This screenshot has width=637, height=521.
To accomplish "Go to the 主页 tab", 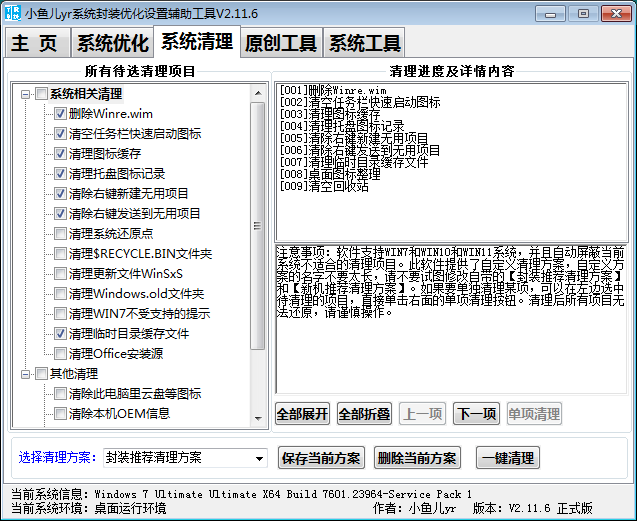I will click(x=36, y=43).
